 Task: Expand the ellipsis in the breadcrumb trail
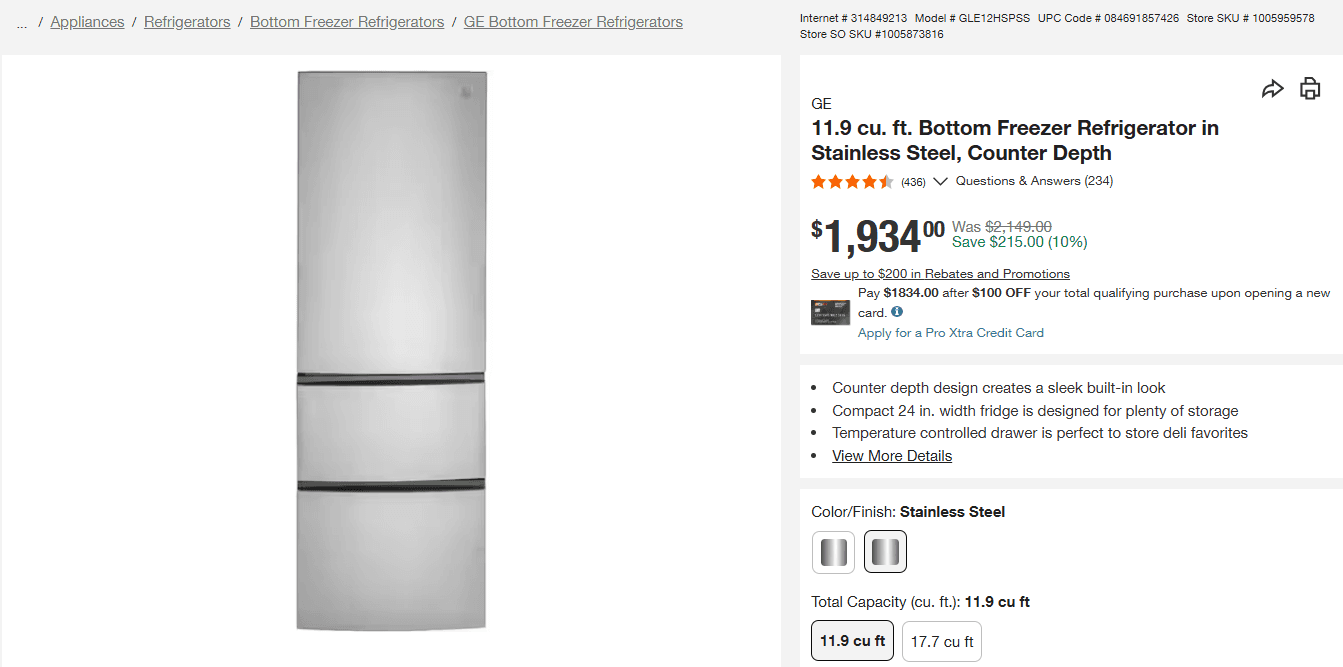[x=21, y=22]
